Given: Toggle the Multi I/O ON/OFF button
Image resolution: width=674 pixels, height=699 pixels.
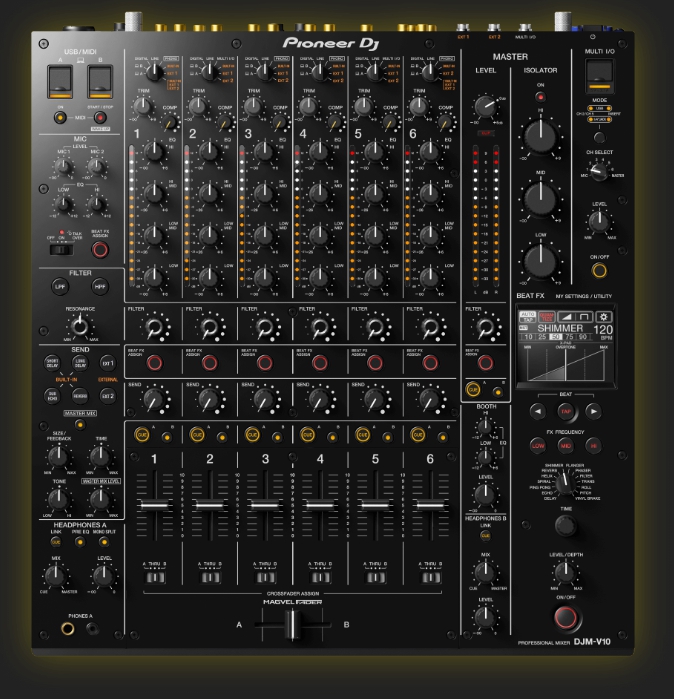Looking at the screenshot, I should pyautogui.click(x=599, y=270).
